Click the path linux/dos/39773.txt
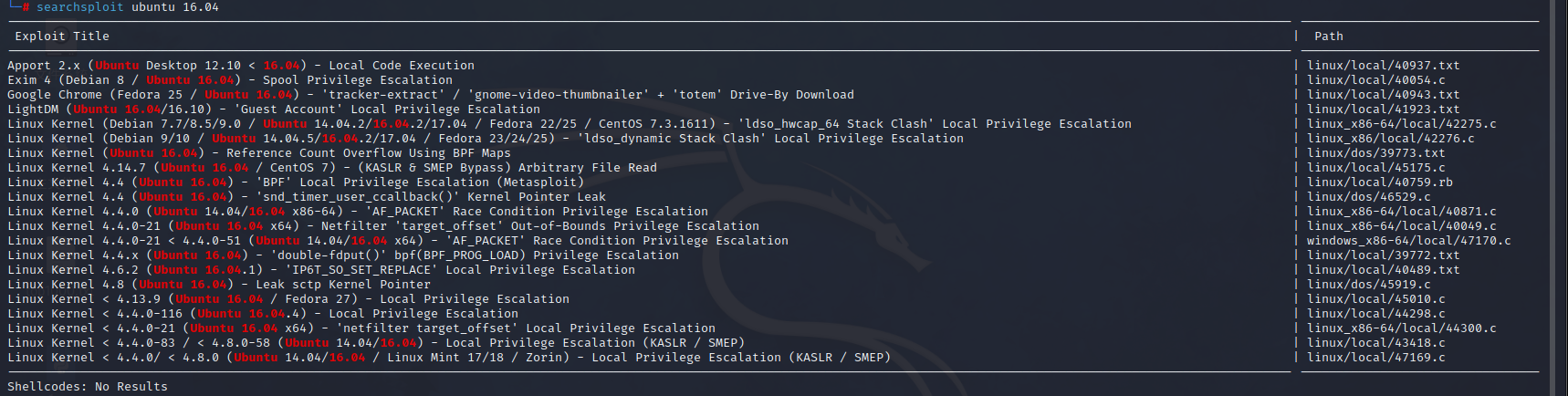The width and height of the screenshot is (1568, 396). (x=1376, y=153)
